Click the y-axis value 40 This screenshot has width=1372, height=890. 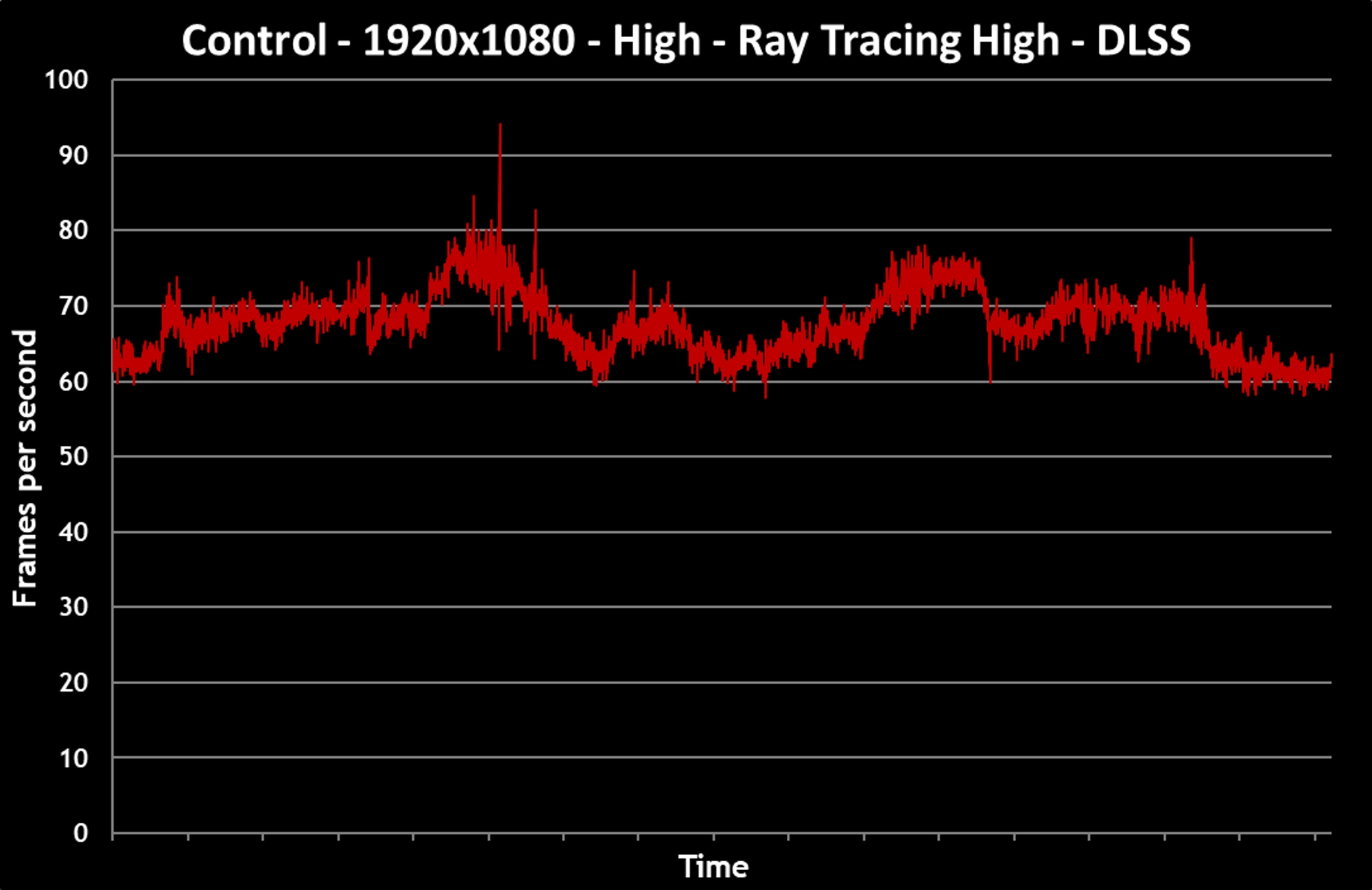[x=73, y=532]
